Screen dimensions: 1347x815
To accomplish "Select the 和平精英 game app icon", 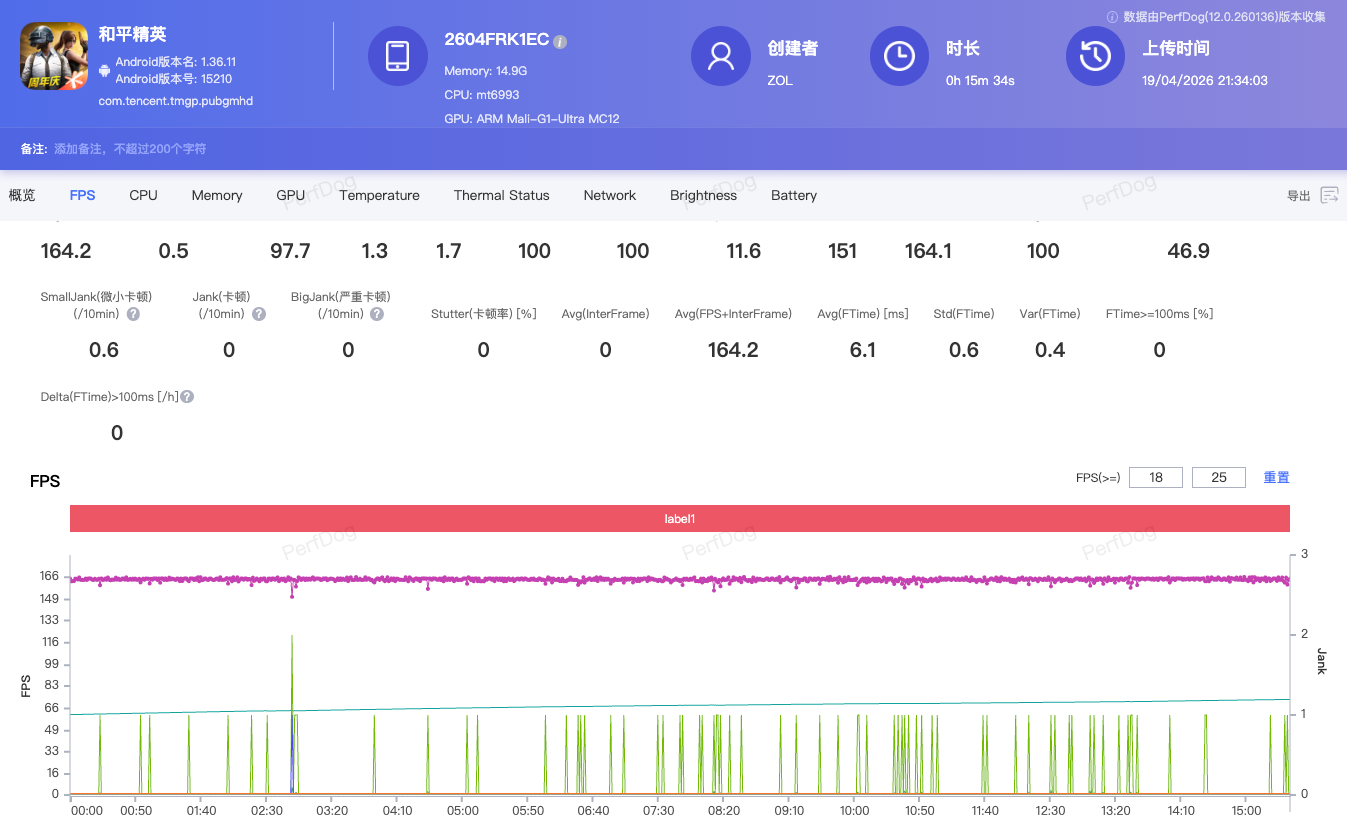I will pos(53,57).
